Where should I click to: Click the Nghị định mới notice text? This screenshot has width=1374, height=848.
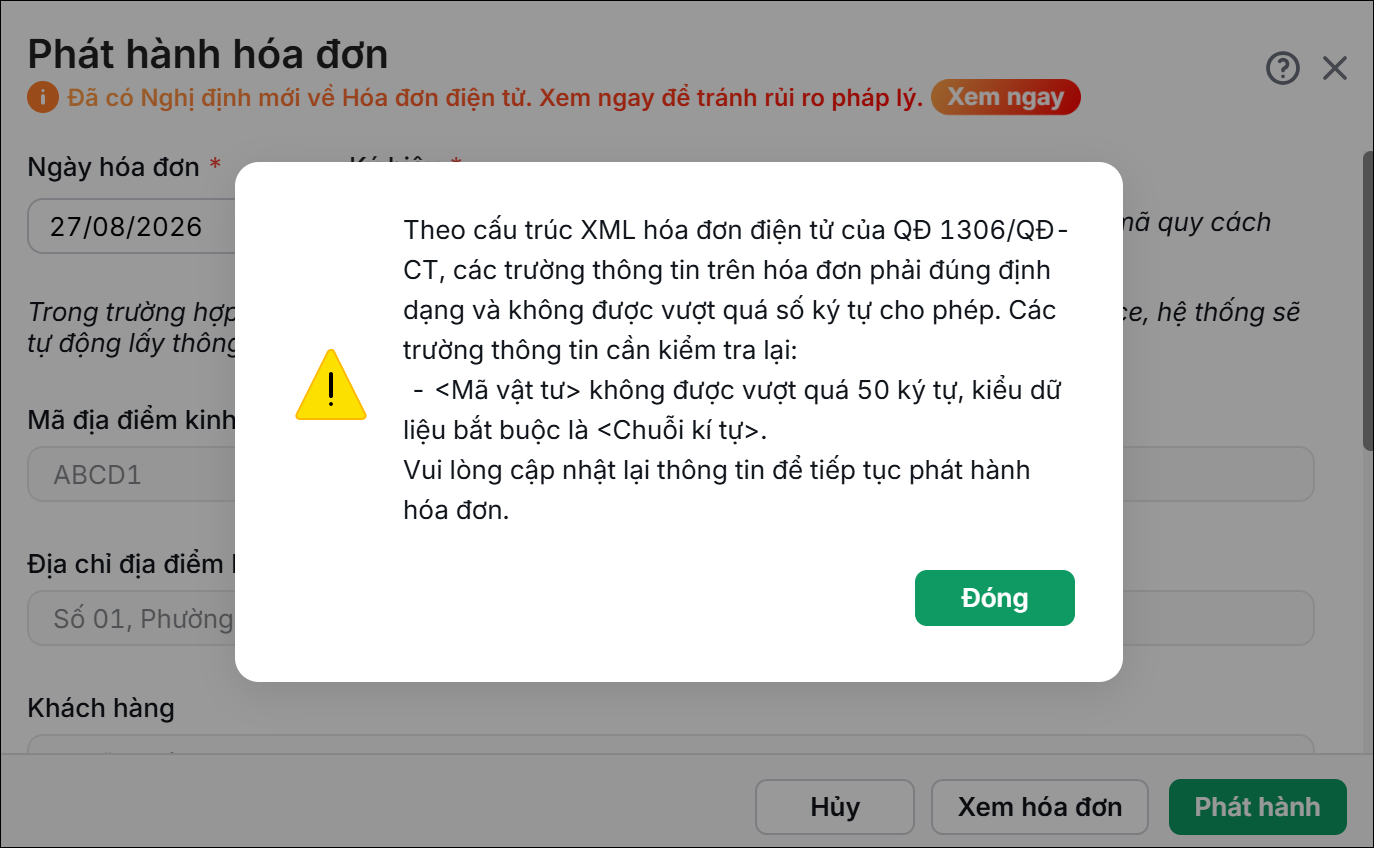click(495, 98)
